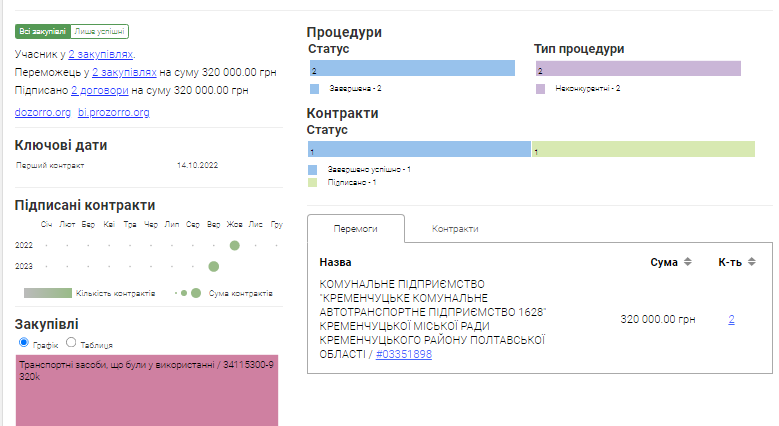The image size is (779, 426).
Task: Click the 2023 contract dot in timeline
Action: click(213, 266)
